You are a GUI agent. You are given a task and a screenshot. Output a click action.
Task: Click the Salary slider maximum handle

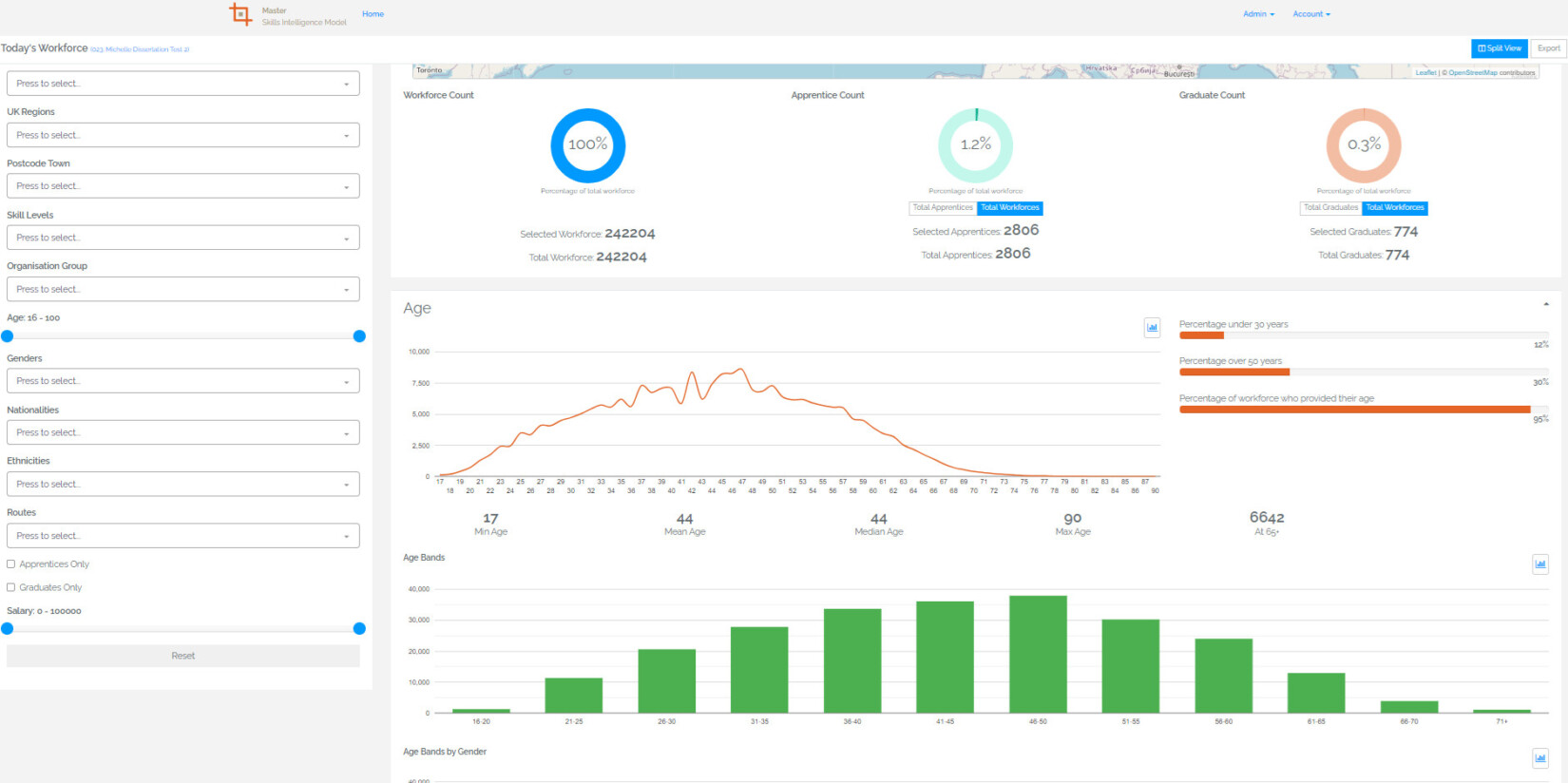click(359, 629)
